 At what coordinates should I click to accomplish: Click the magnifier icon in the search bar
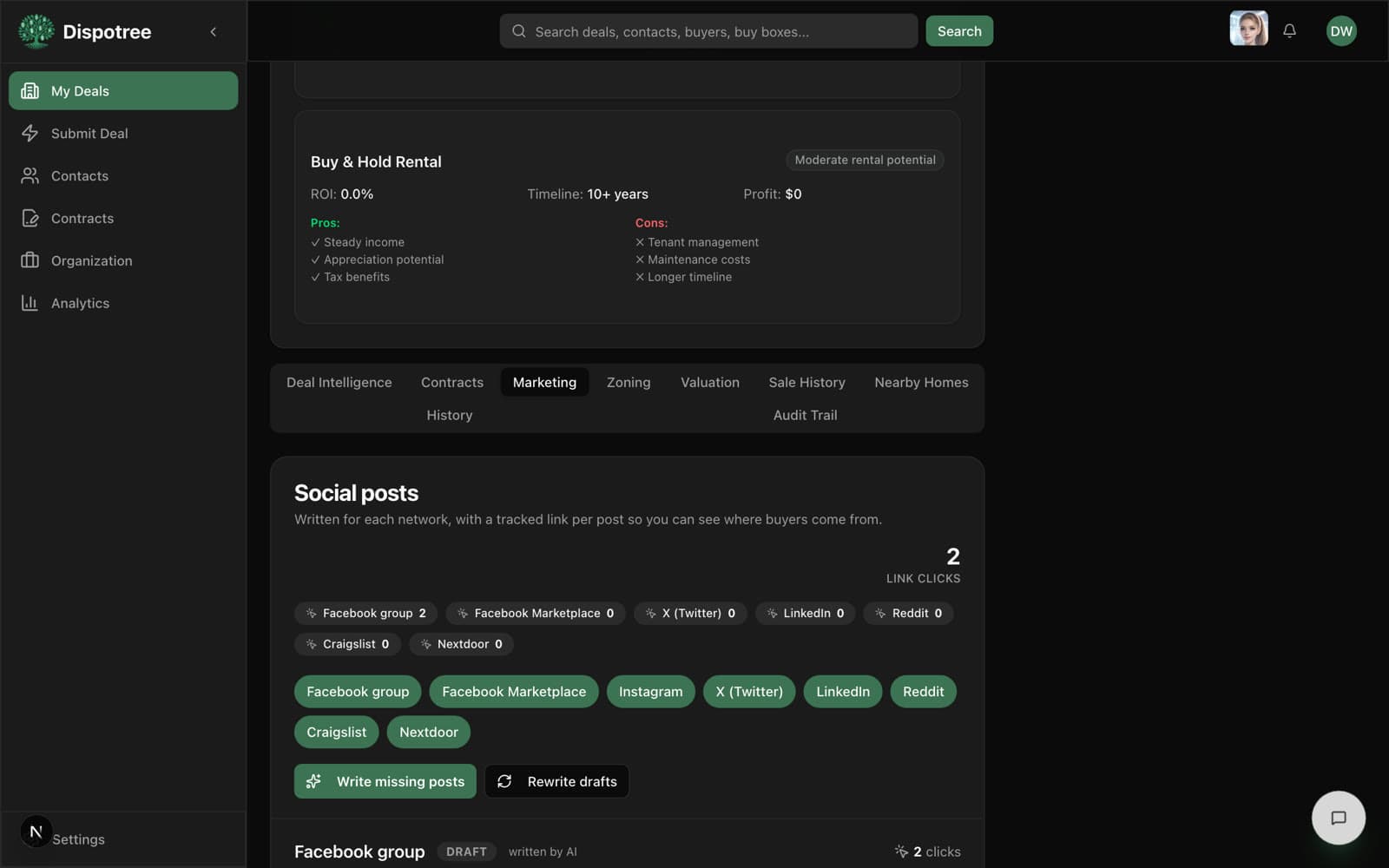click(519, 31)
